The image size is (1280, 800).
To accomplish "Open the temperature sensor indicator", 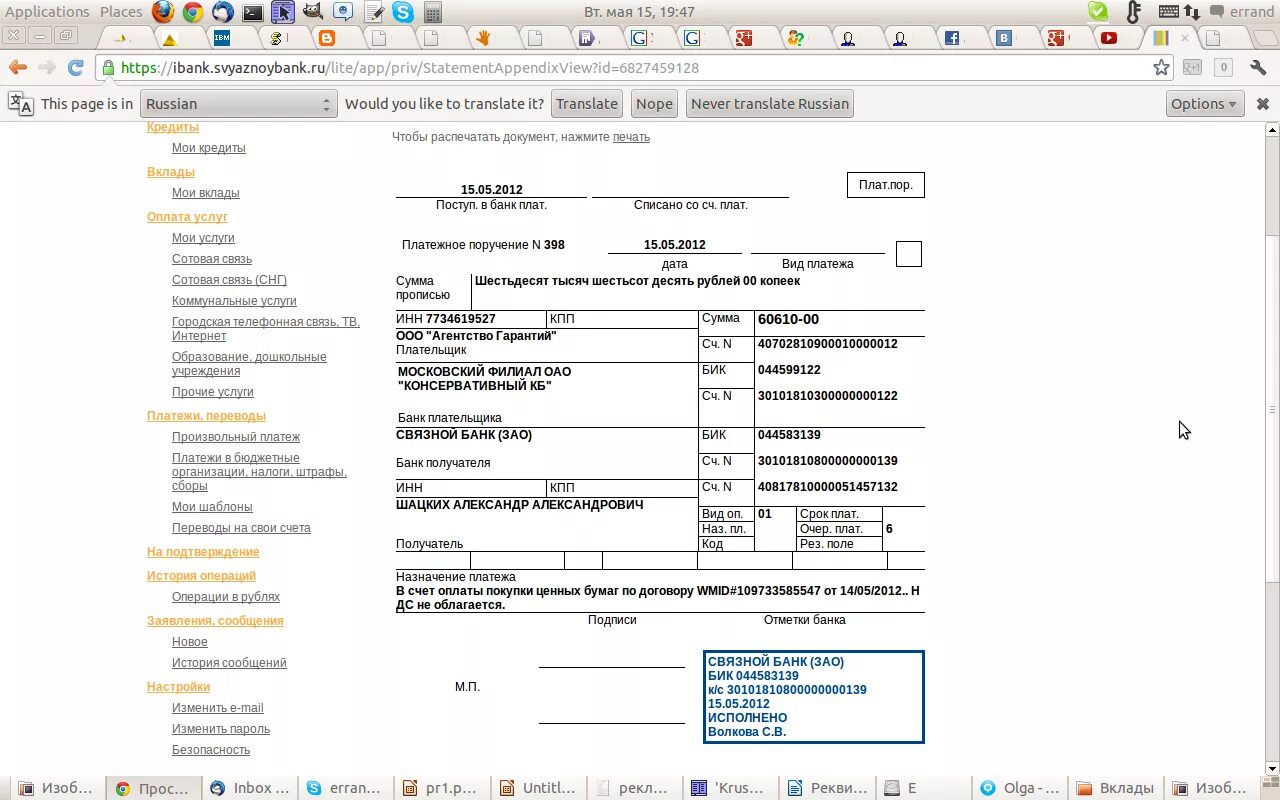I will coord(1133,12).
